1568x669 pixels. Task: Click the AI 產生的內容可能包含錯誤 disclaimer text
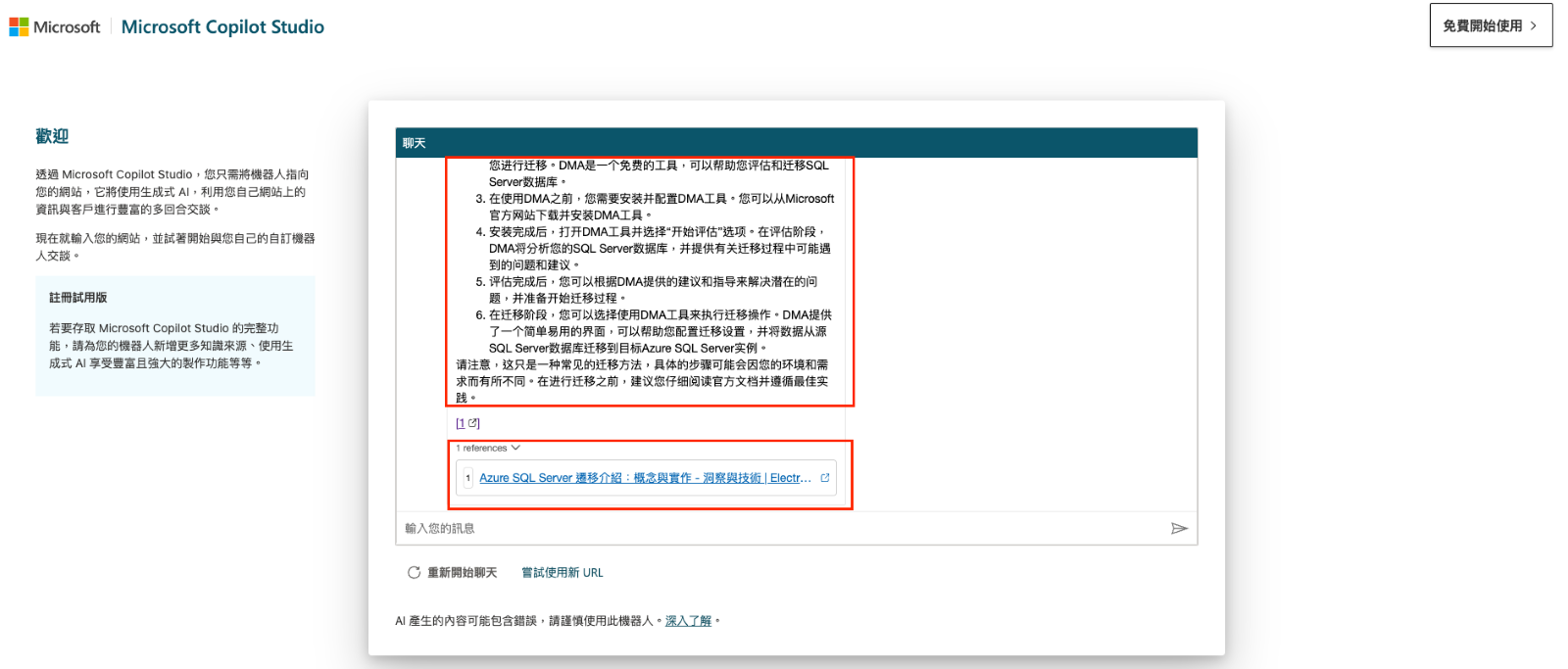tap(529, 621)
